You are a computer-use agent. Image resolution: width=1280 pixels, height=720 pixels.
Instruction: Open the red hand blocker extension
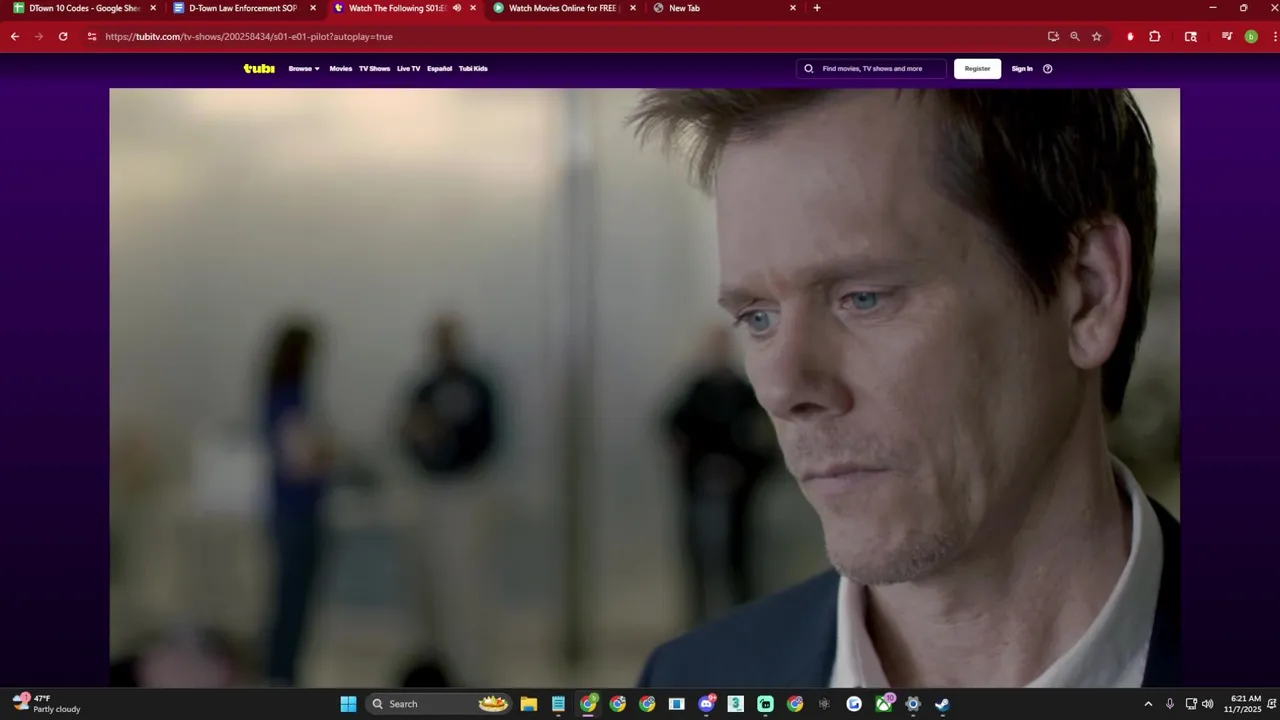coord(1130,36)
